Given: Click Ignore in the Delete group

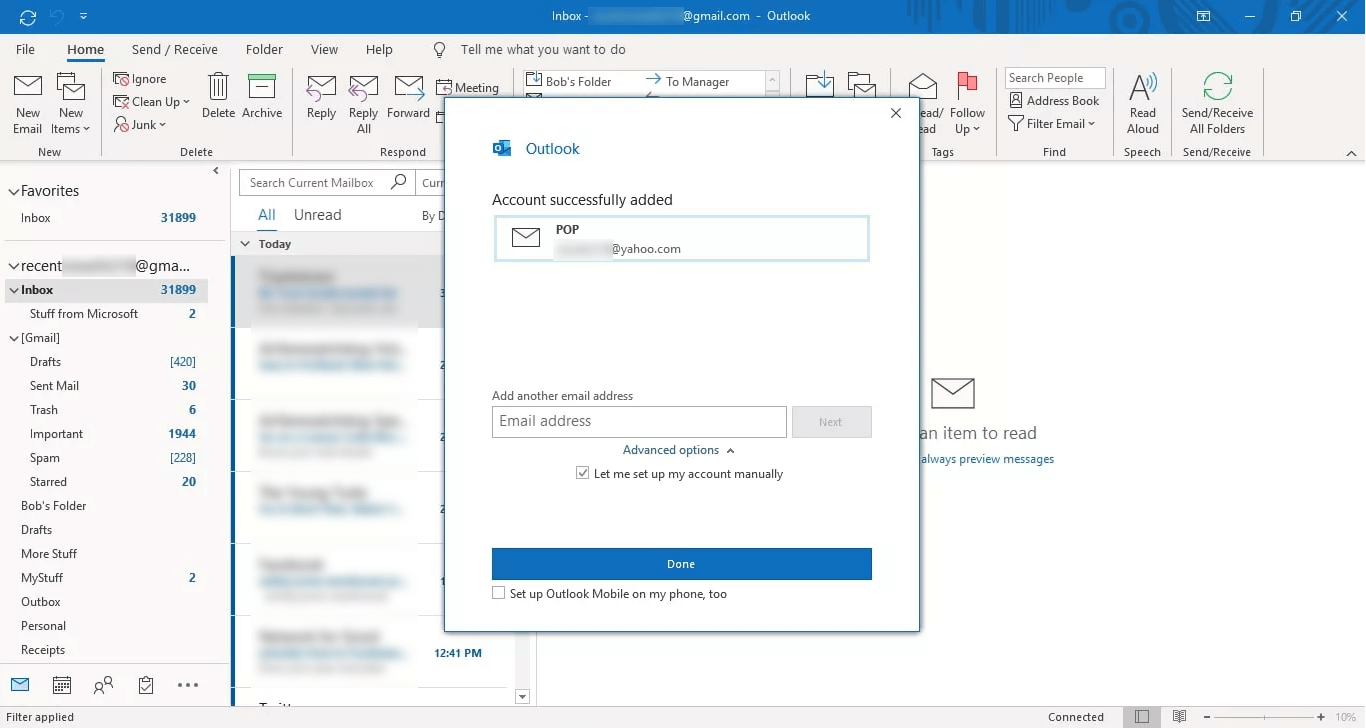Looking at the screenshot, I should pyautogui.click(x=140, y=79).
